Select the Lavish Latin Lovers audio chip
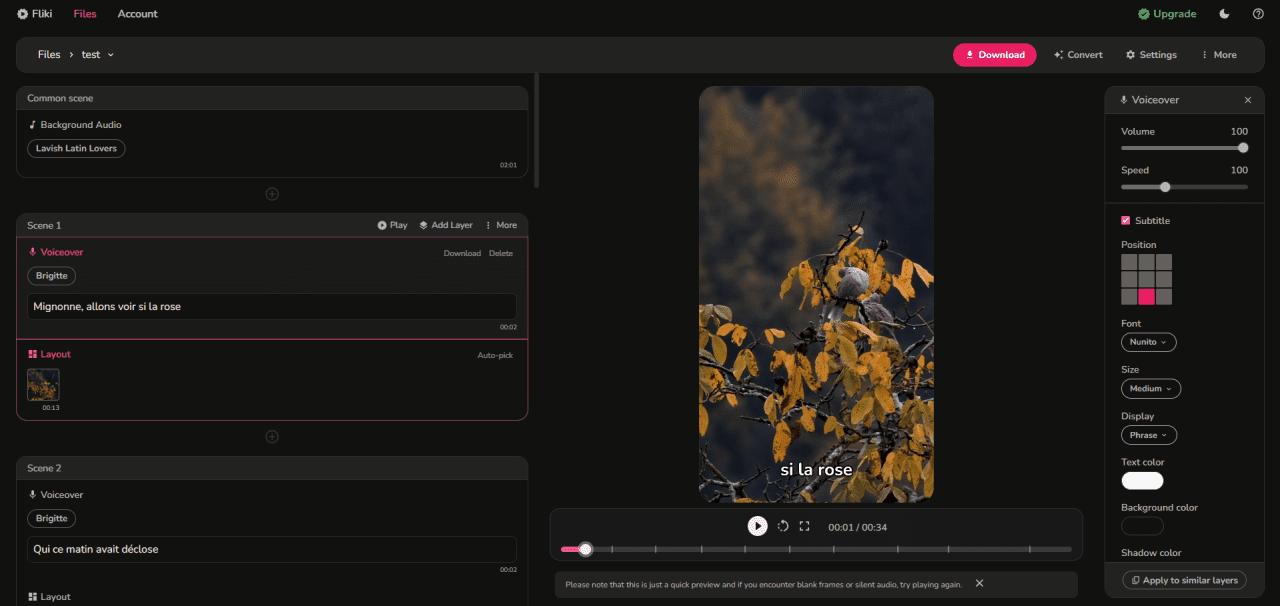 point(76,148)
